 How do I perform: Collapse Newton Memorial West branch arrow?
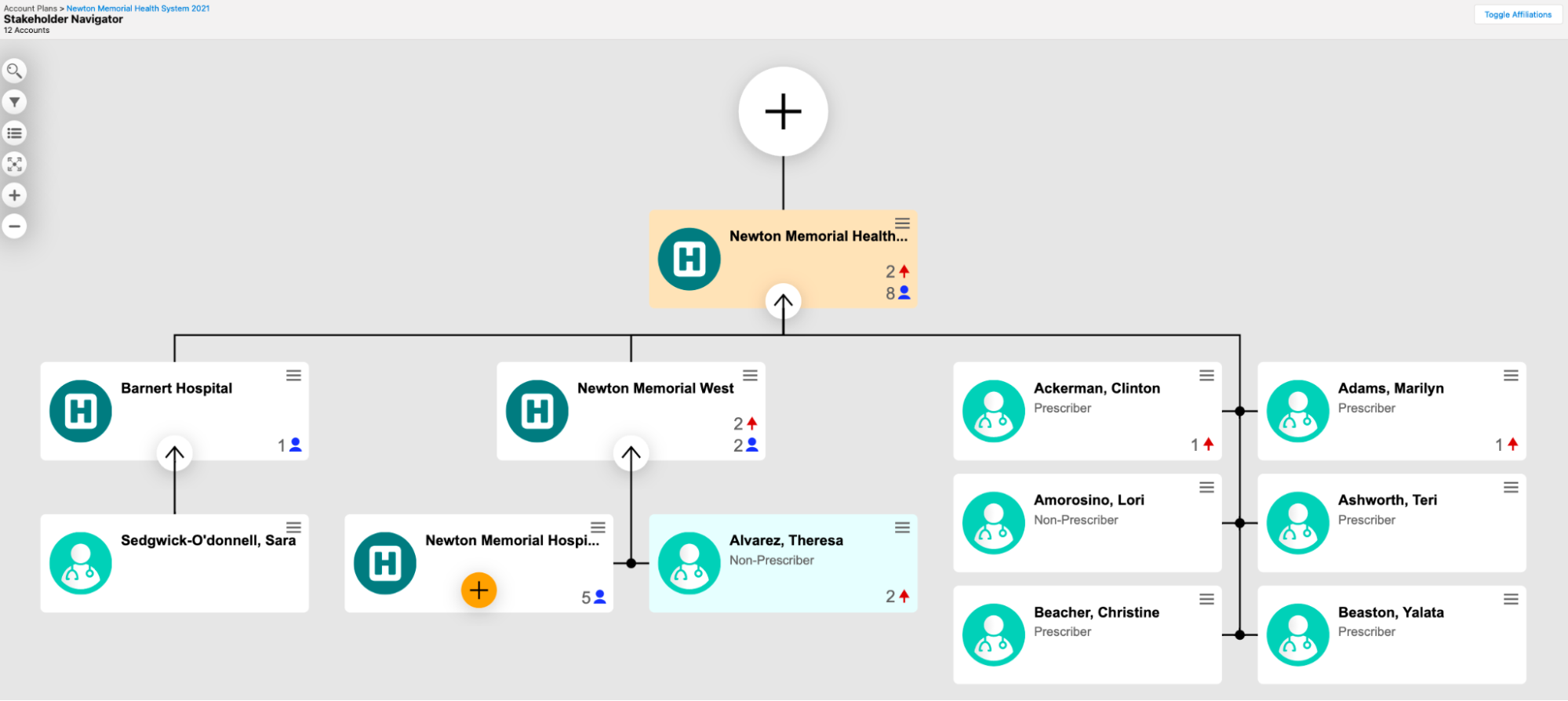(x=631, y=454)
